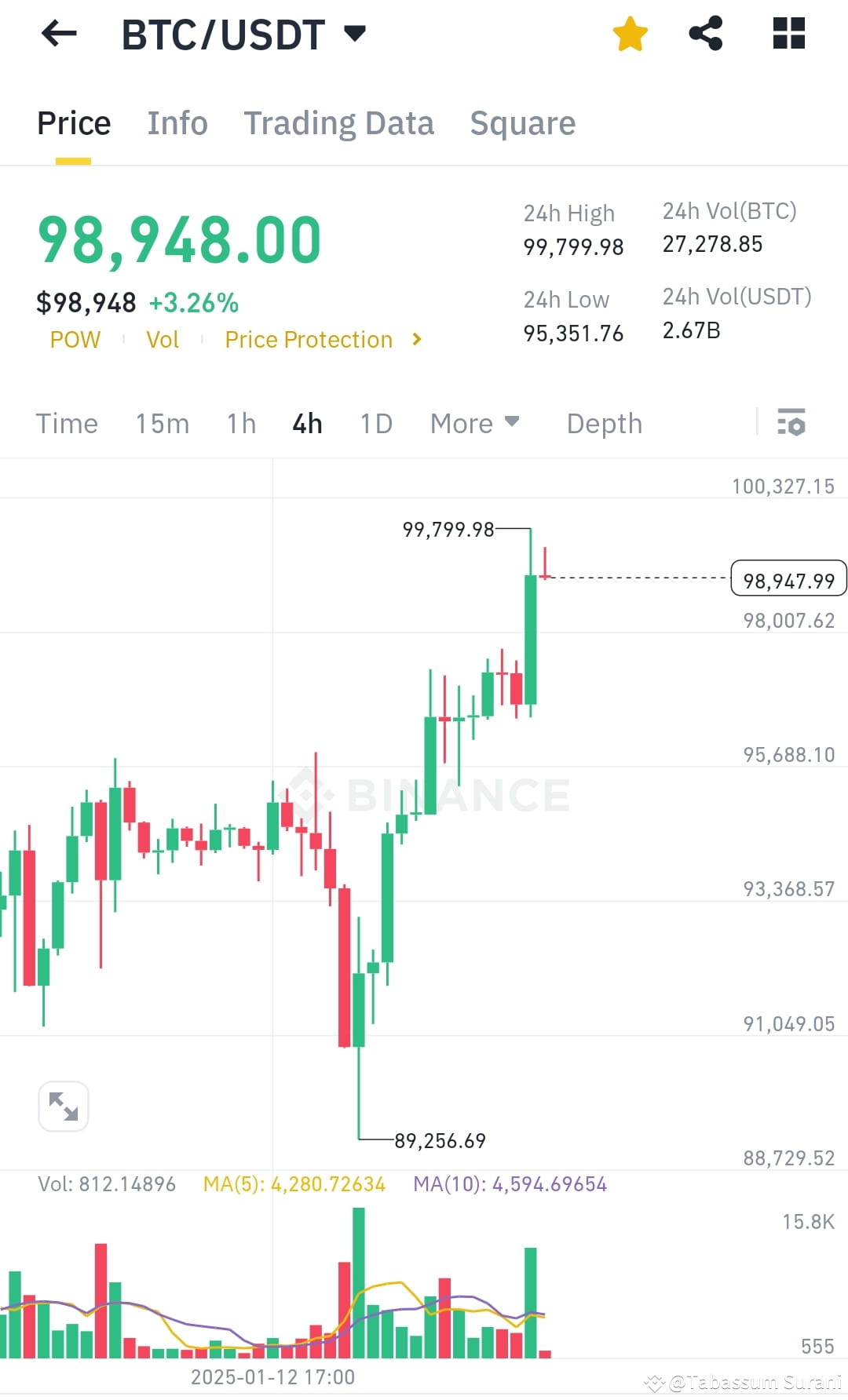Viewport: 848px width, 1400px height.
Task: Expand chart to fullscreen mode
Action: coord(63,1105)
